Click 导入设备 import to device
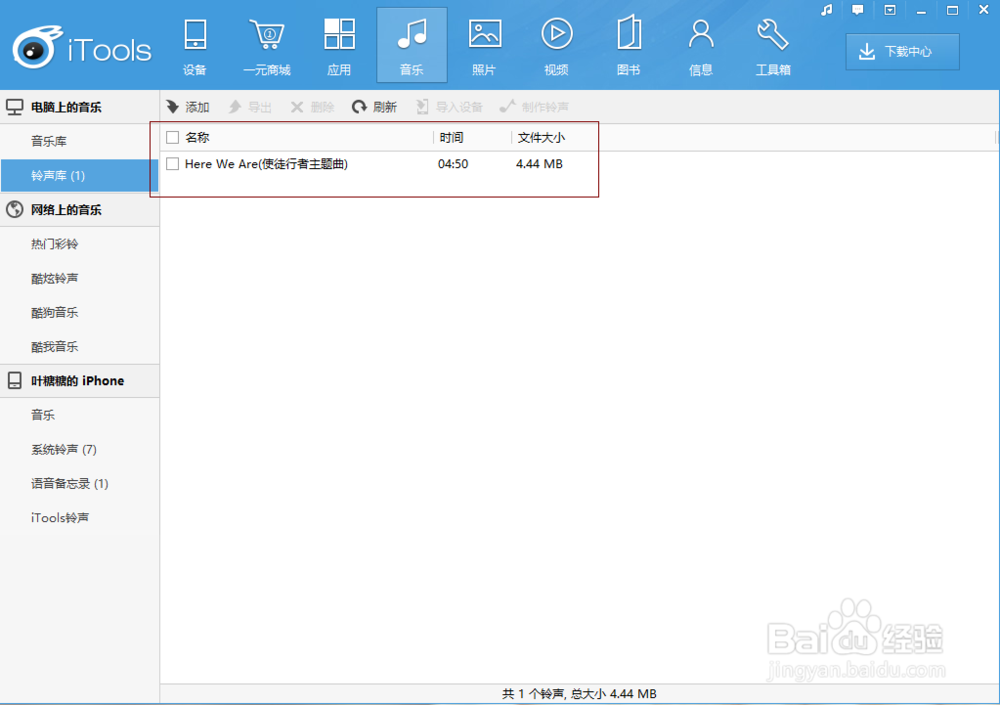Screen dimensions: 1000x705 [x=450, y=107]
